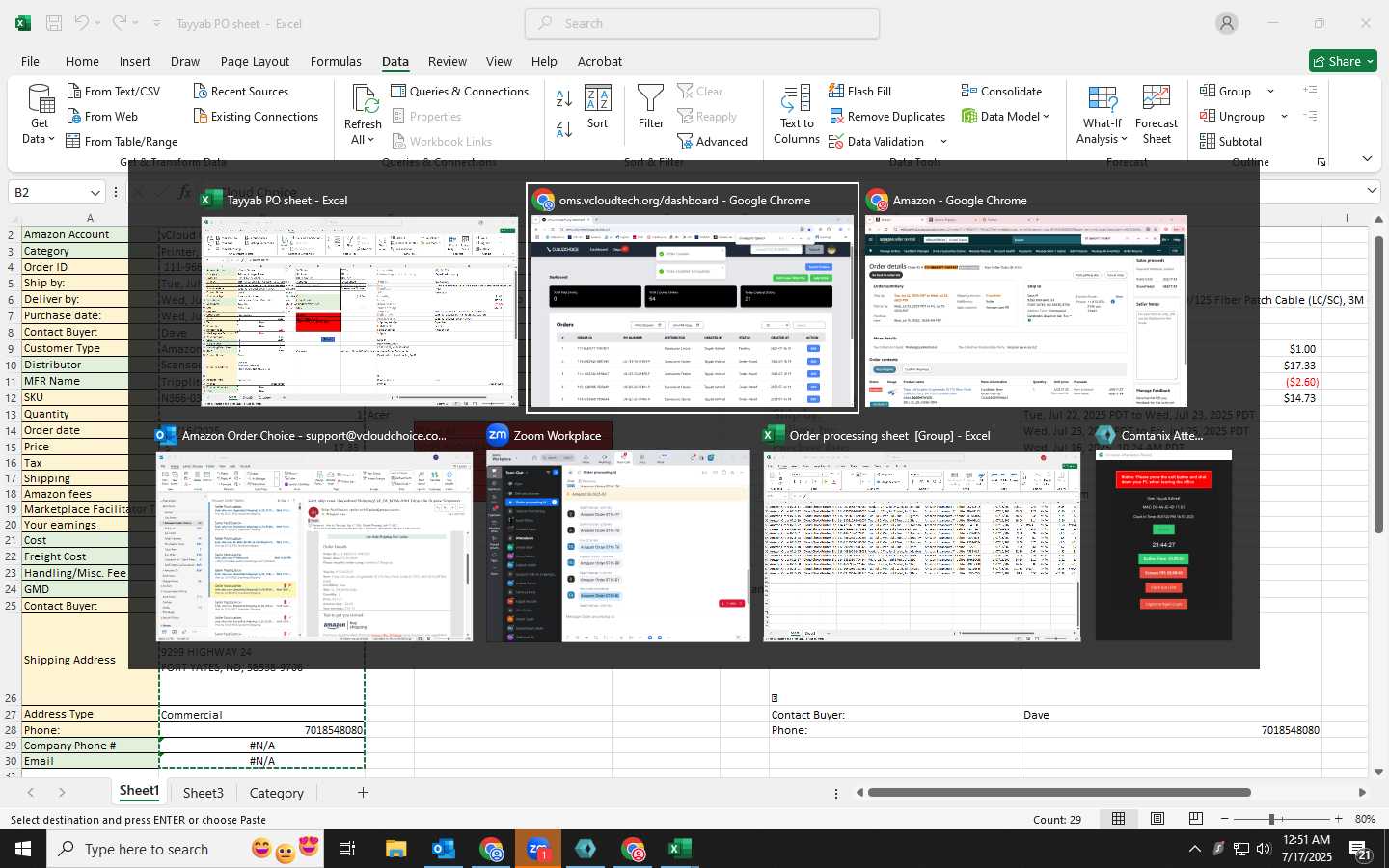This screenshot has width=1389, height=868.
Task: Open Zoom from the taskbar
Action: [x=538, y=849]
